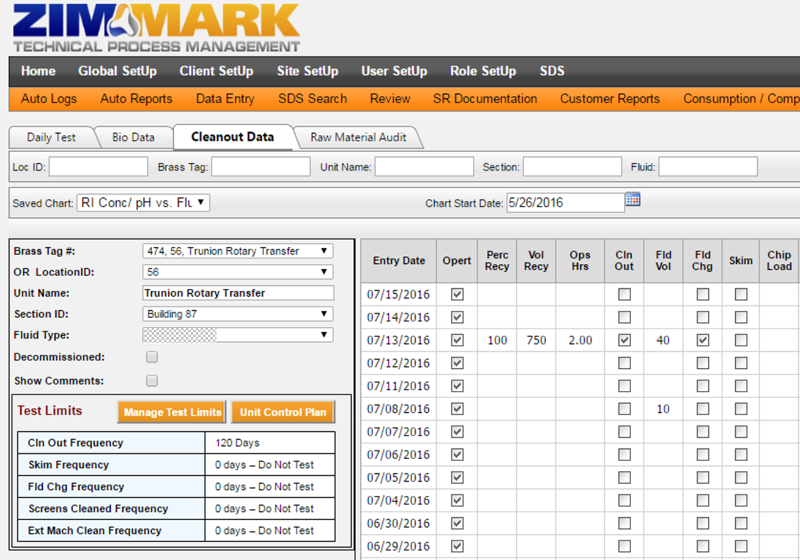
Task: Click the Entry Date column header
Action: 398,261
